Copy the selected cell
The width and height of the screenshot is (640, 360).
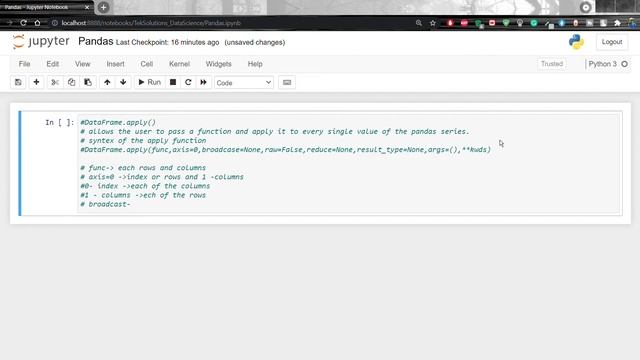pyautogui.click(x=71, y=82)
